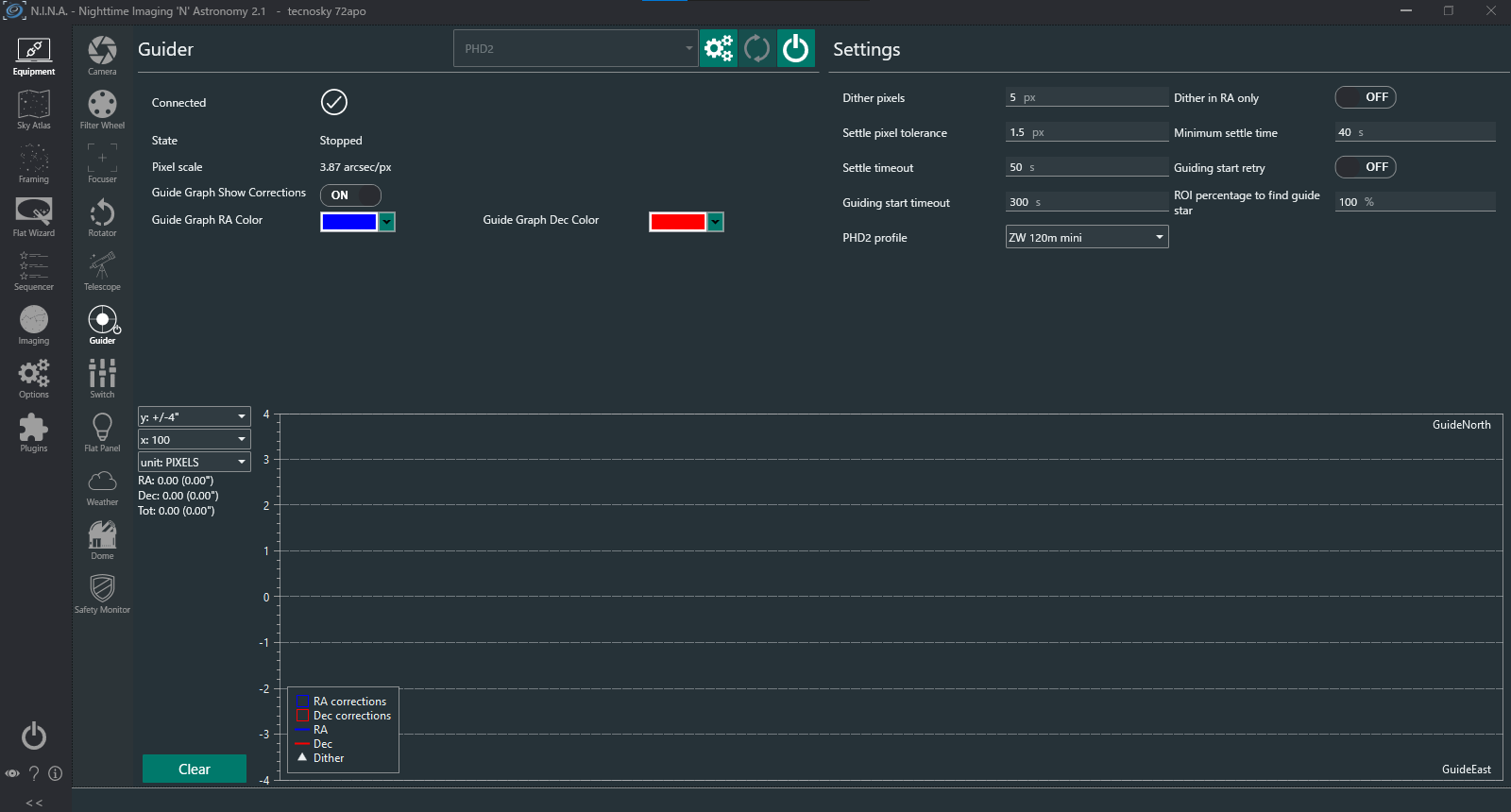Screen dimensions: 1511x812
Task: Edit the Settle timeout field
Action: coord(1087,167)
